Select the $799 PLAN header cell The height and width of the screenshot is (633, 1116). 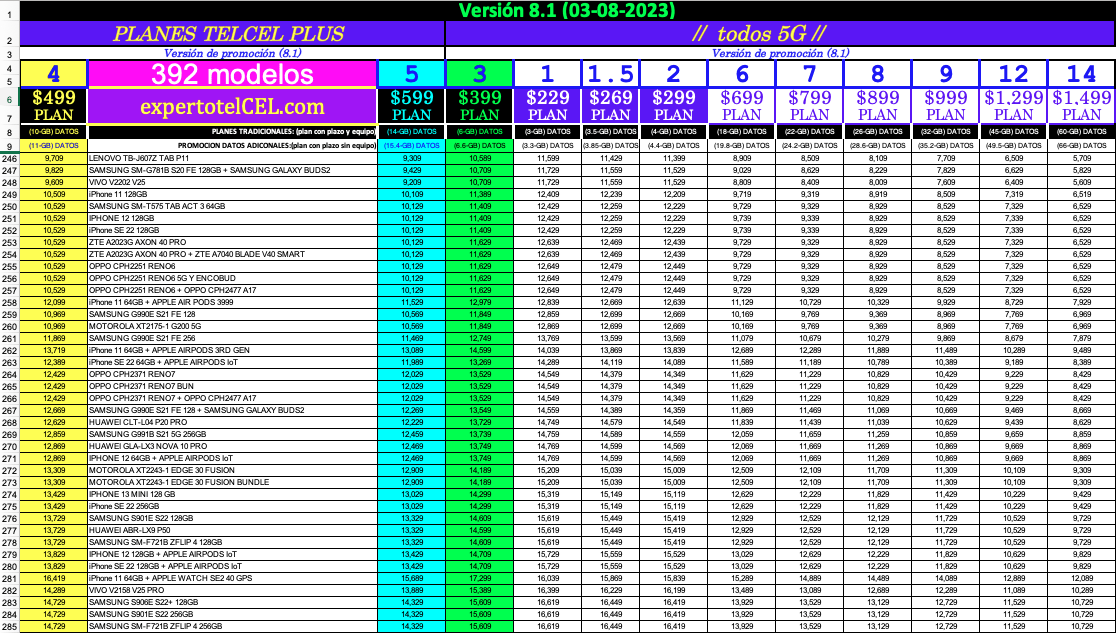[x=809, y=106]
